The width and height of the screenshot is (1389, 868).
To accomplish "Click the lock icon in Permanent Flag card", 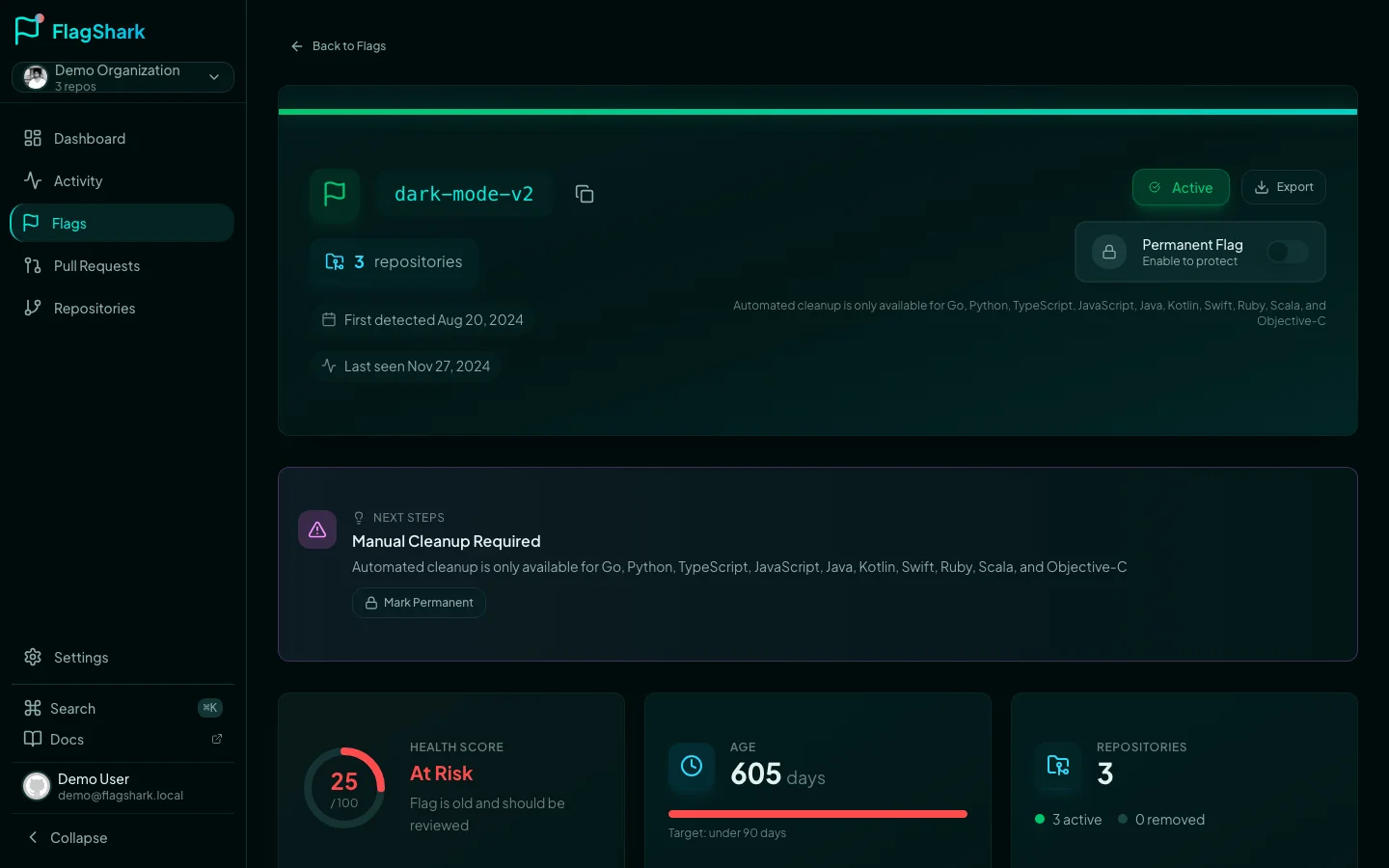I will click(x=1109, y=252).
